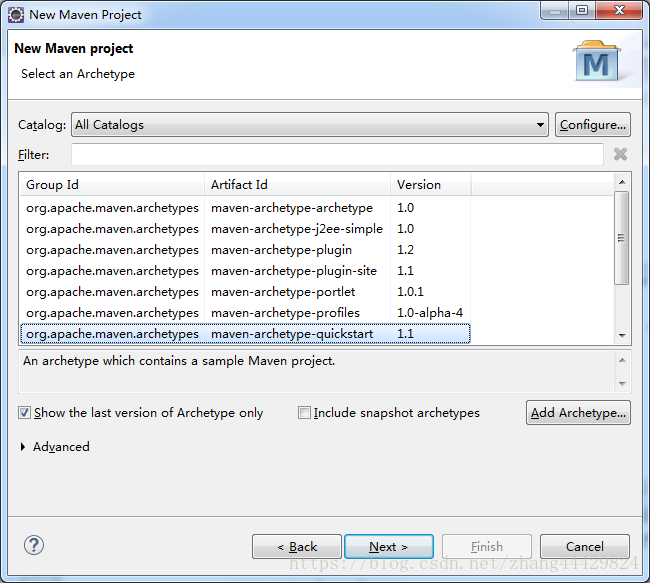Click the archetype list scroll up arrow

point(622,182)
